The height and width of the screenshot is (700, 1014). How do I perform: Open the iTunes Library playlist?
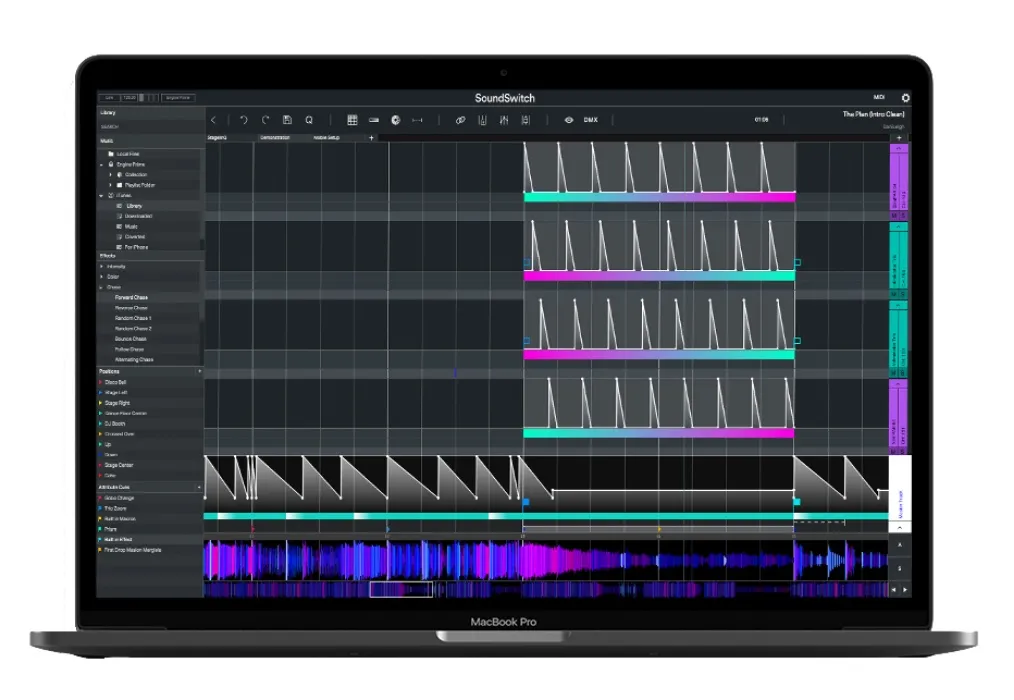[x=134, y=206]
